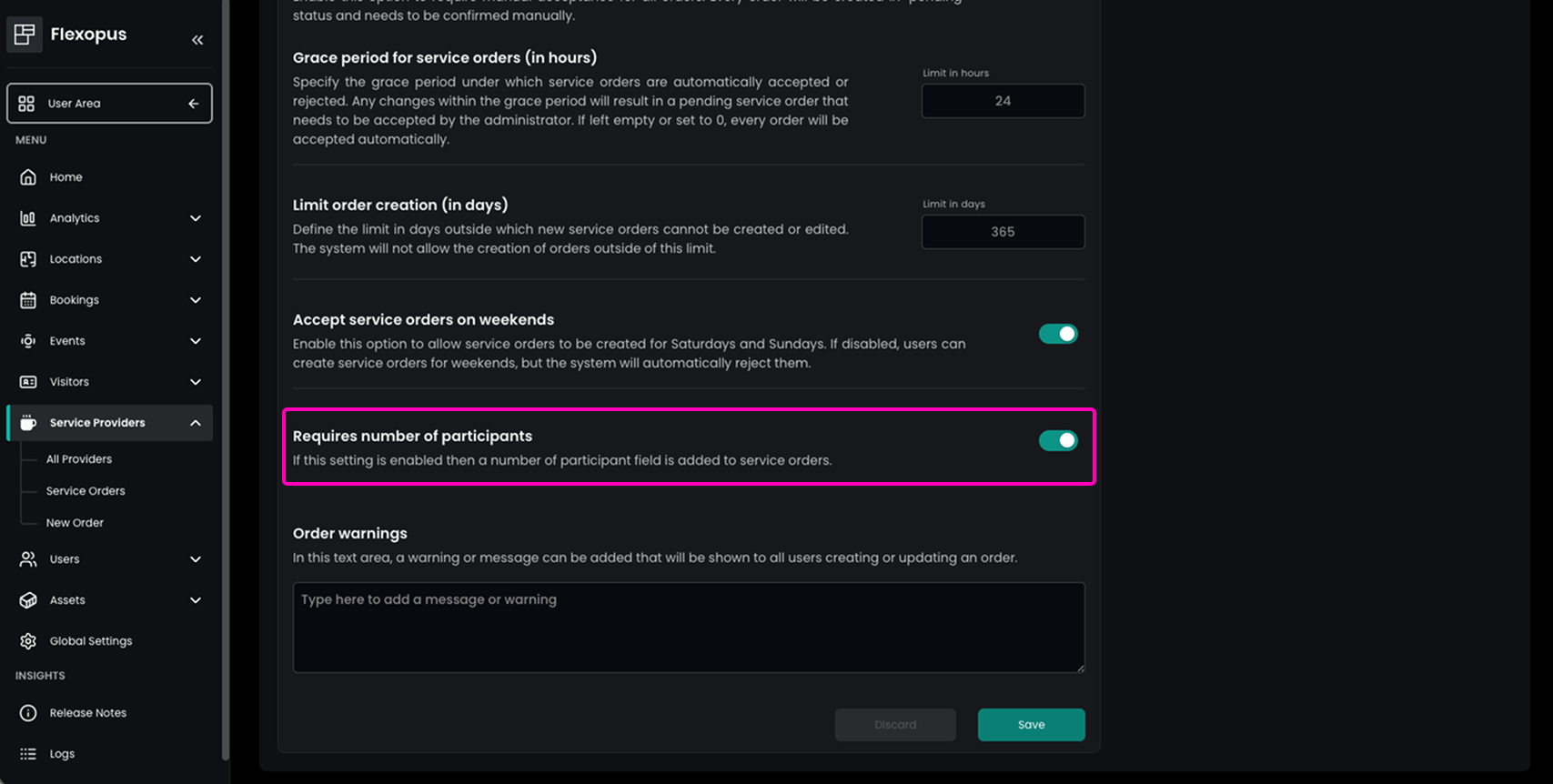This screenshot has width=1553, height=784.
Task: Toggle Requires number of participants switch
Action: click(x=1058, y=441)
